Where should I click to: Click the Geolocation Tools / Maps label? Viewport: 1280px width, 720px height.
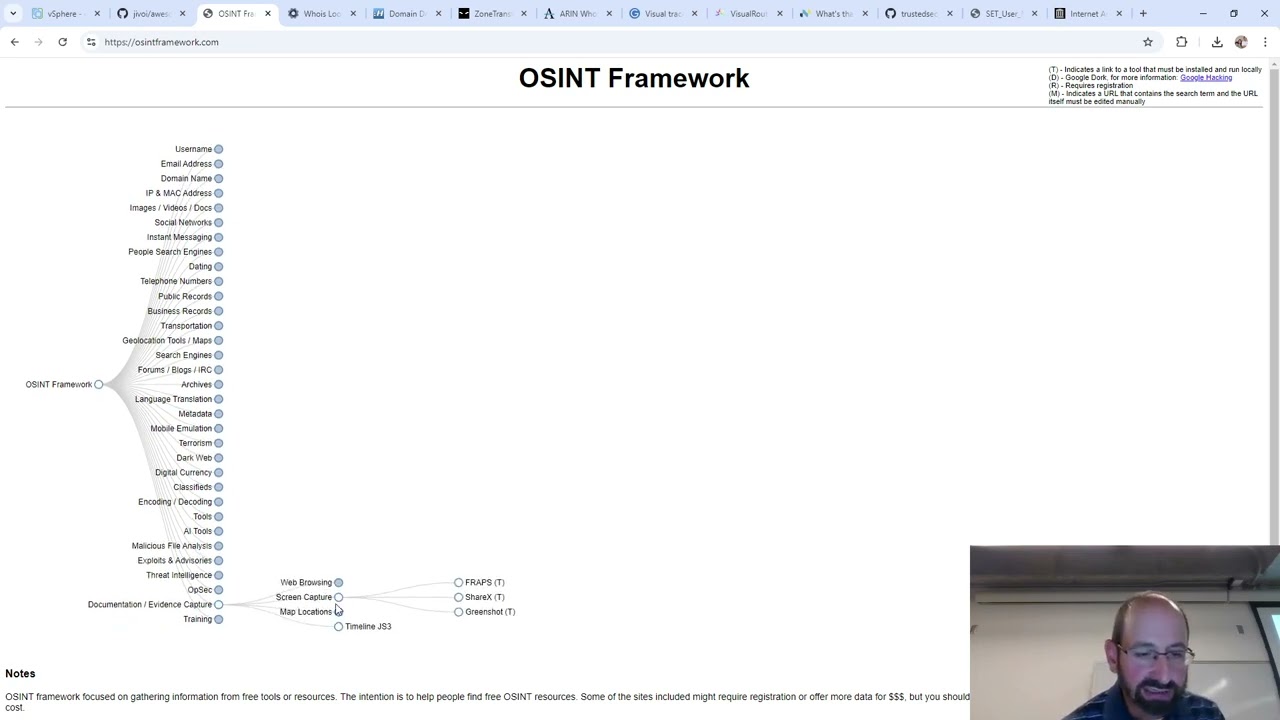pyautogui.click(x=167, y=340)
